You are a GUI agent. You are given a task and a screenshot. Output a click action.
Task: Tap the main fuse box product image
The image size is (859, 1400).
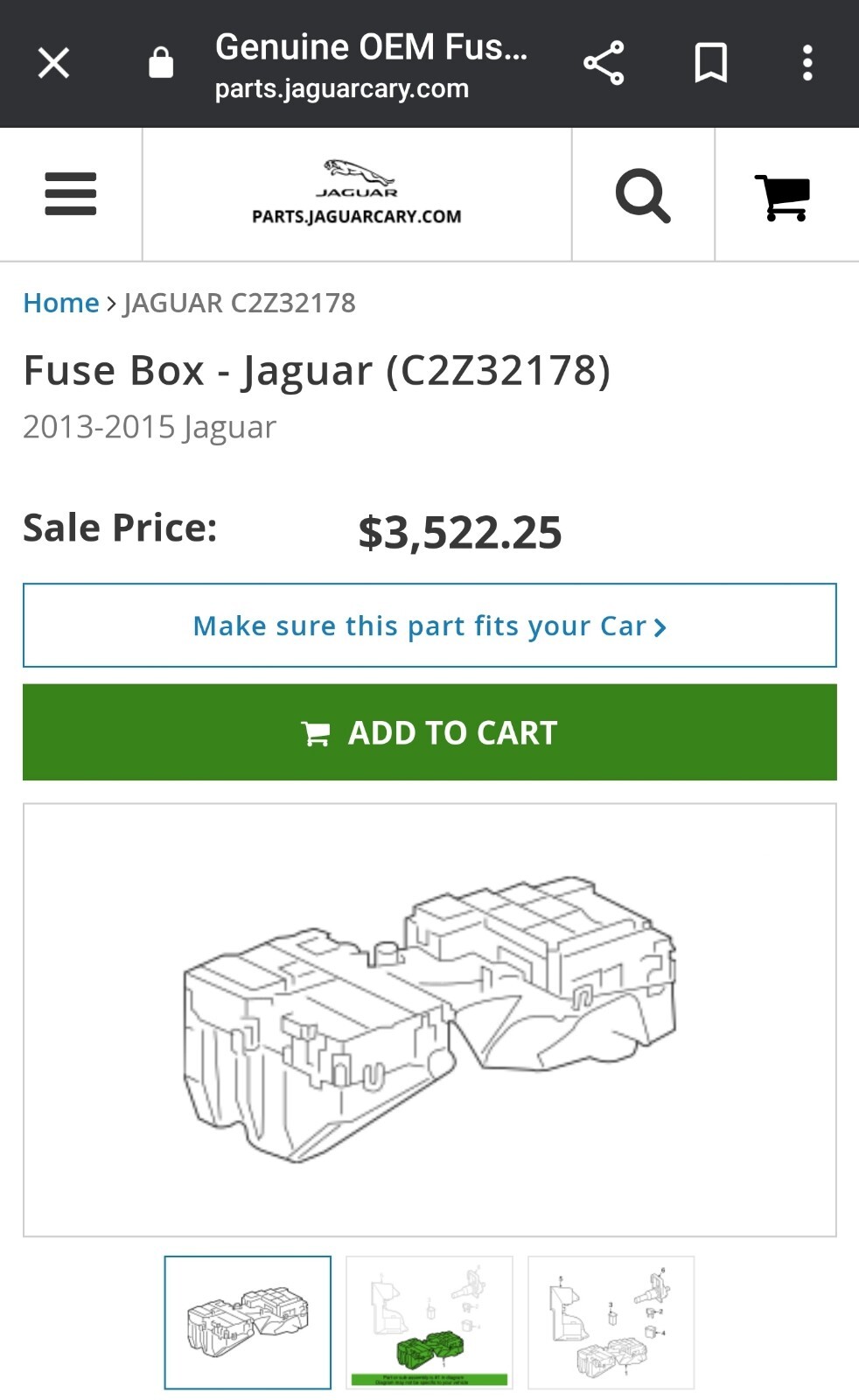point(429,1015)
